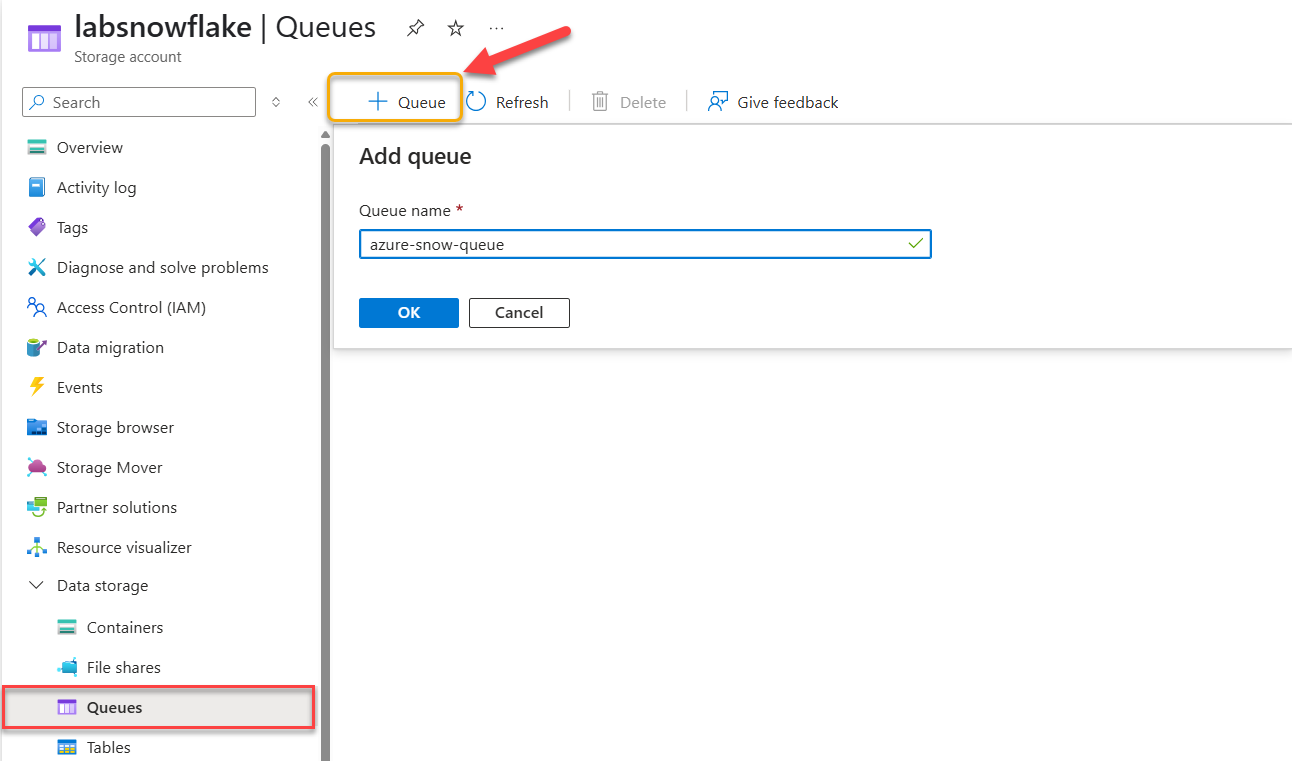The height and width of the screenshot is (761, 1292).
Task: Click the Access Control people icon
Action: coord(37,308)
